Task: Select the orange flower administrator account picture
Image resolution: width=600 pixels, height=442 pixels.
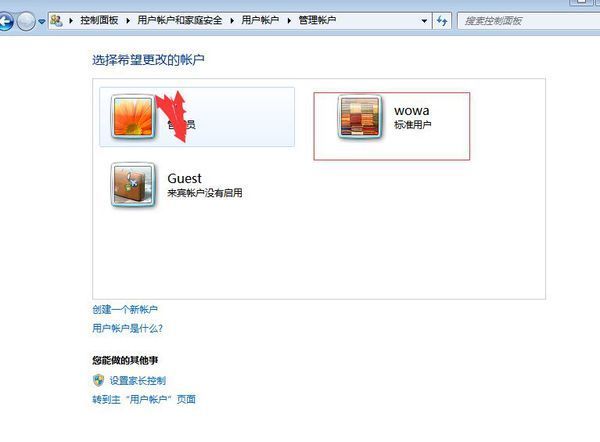Action: click(x=133, y=117)
